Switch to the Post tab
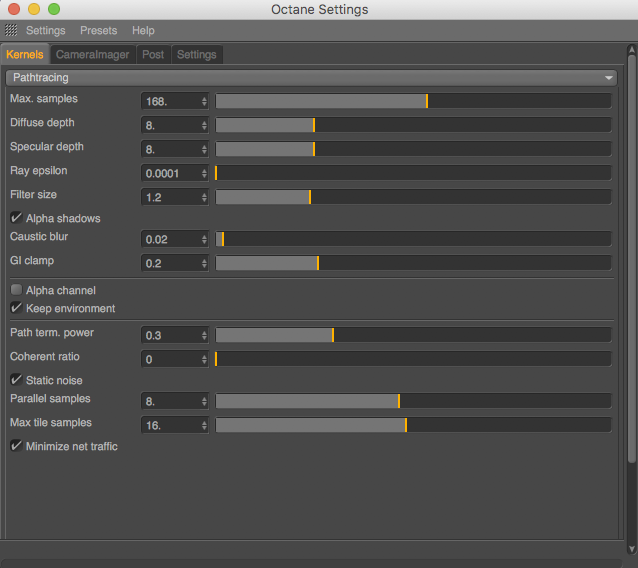 tap(153, 55)
